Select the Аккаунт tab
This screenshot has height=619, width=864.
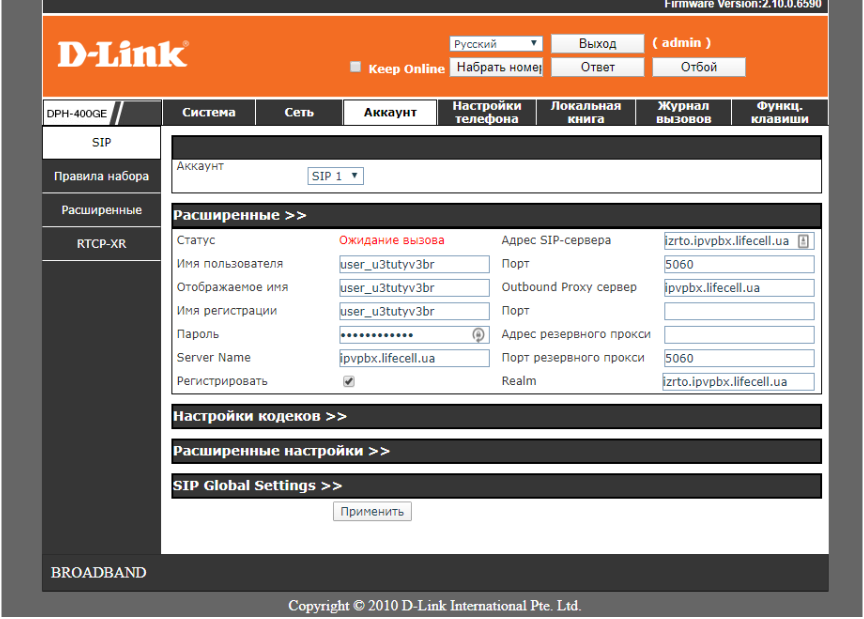pyautogui.click(x=390, y=112)
